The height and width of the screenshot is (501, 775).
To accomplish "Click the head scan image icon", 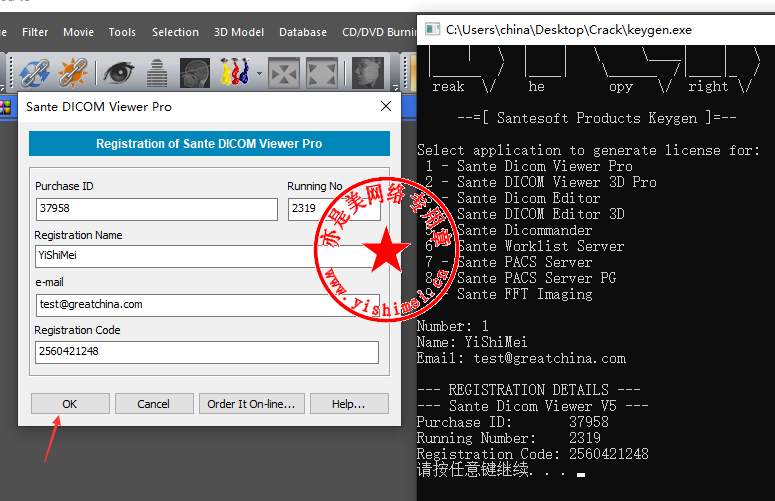I will [195, 72].
